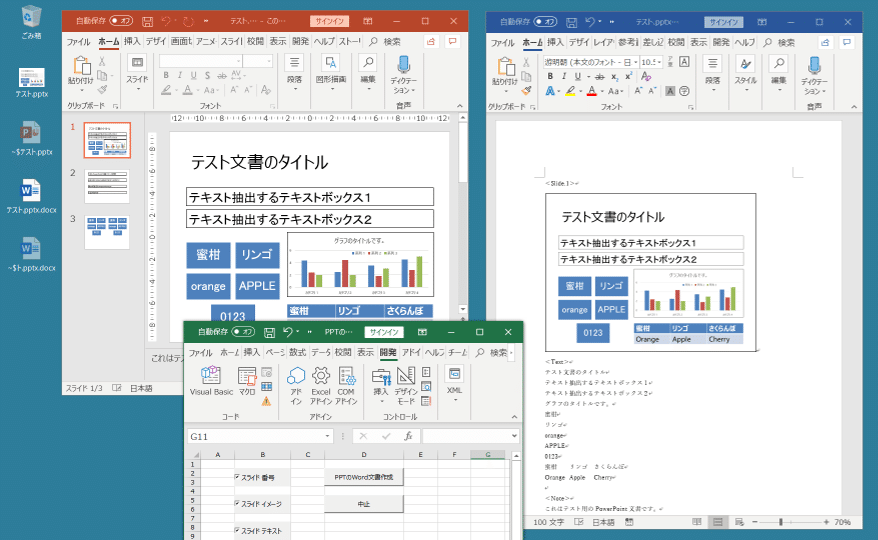Apply strikethrough in Word ribbon
This screenshot has height=540, width=878.
pos(600,77)
